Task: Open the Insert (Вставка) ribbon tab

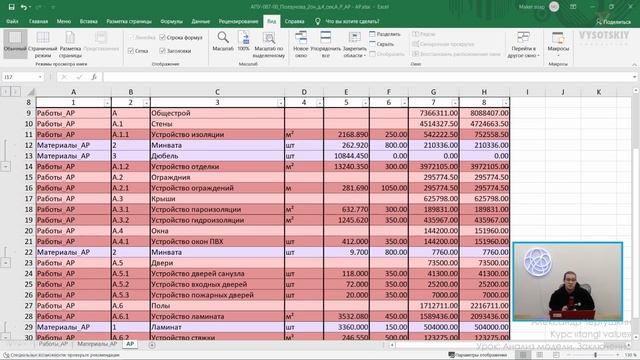Action: 89,21
